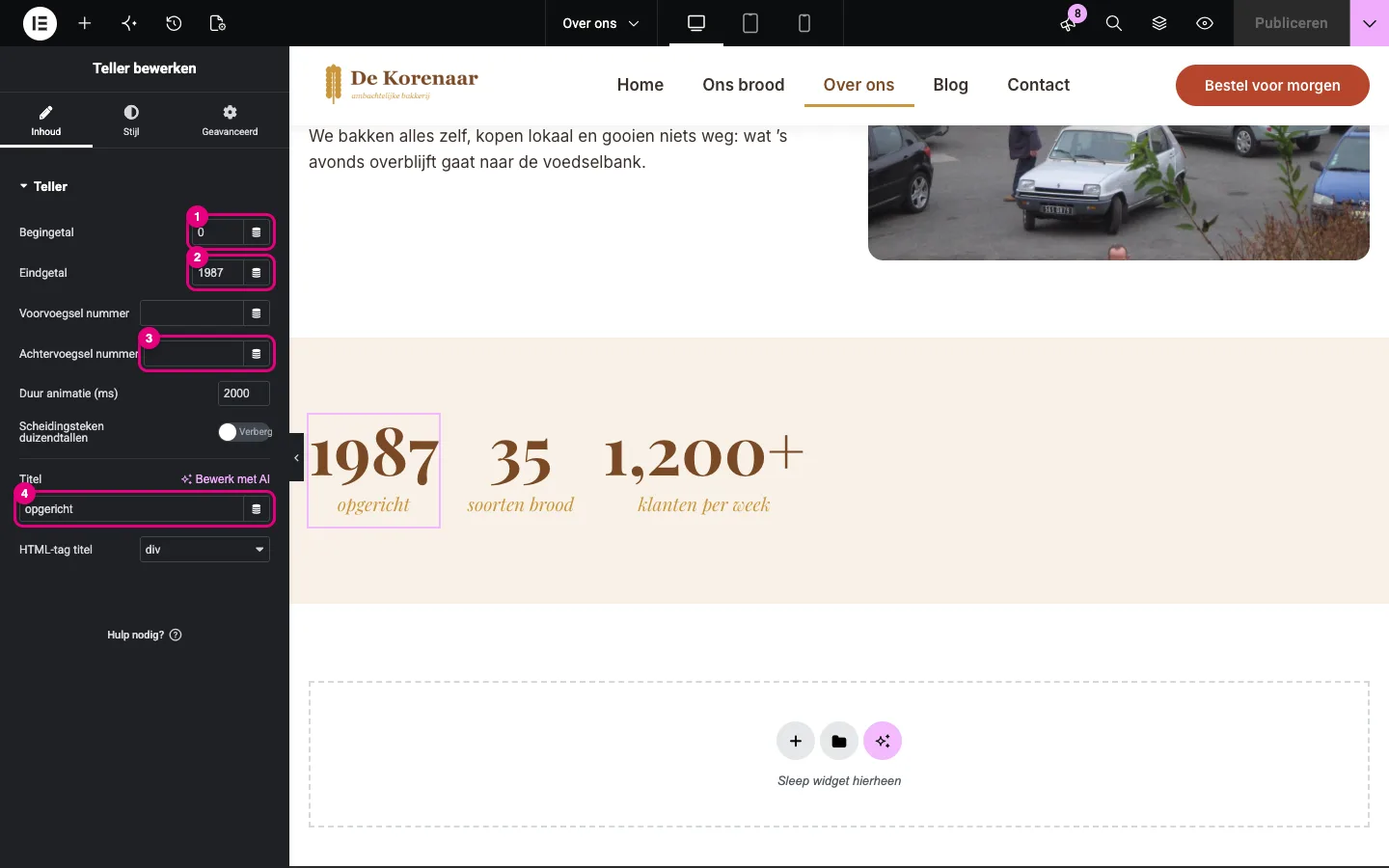Select the 1987 opgericht counter widget

tap(374, 471)
